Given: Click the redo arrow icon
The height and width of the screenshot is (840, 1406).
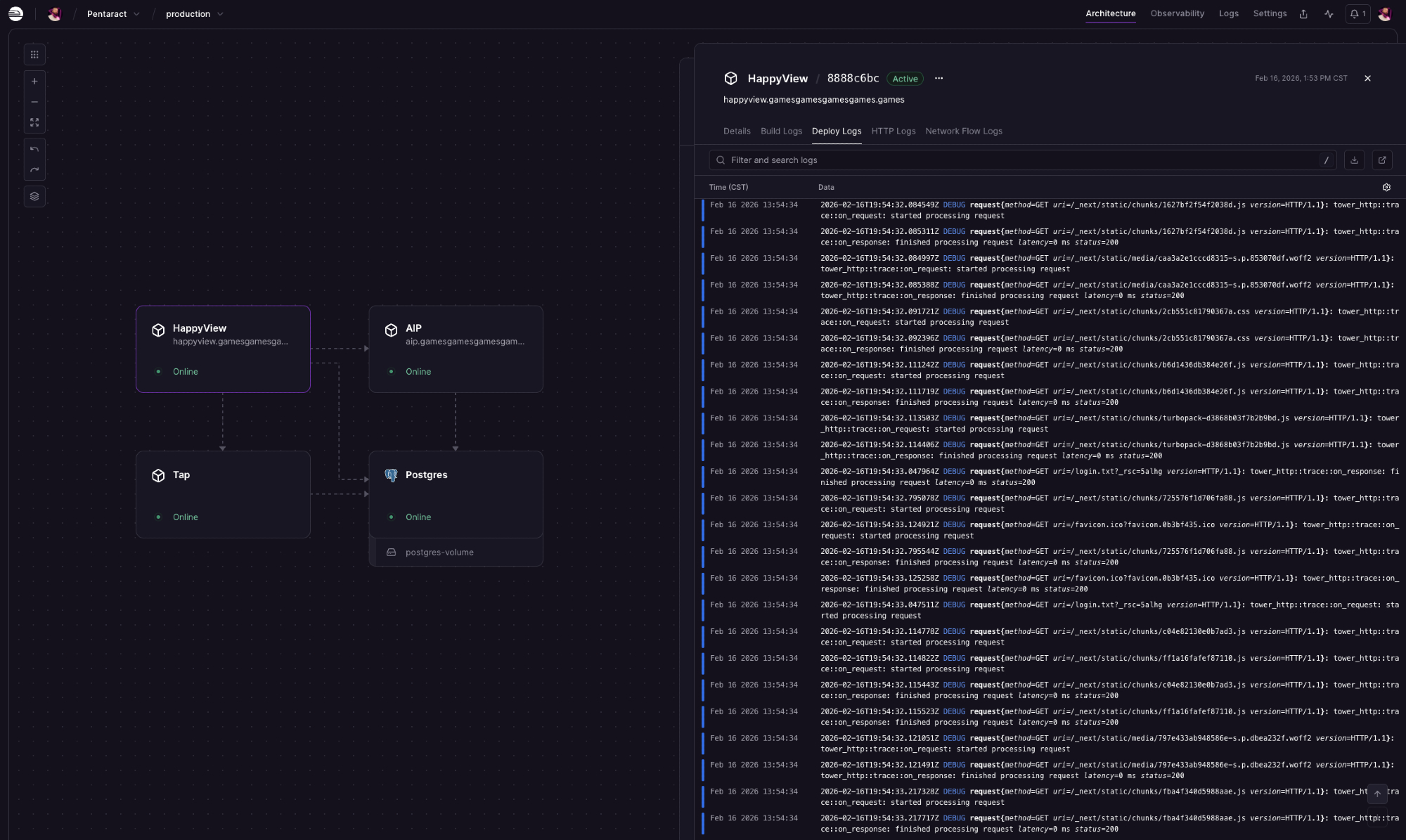Looking at the screenshot, I should click(34, 170).
